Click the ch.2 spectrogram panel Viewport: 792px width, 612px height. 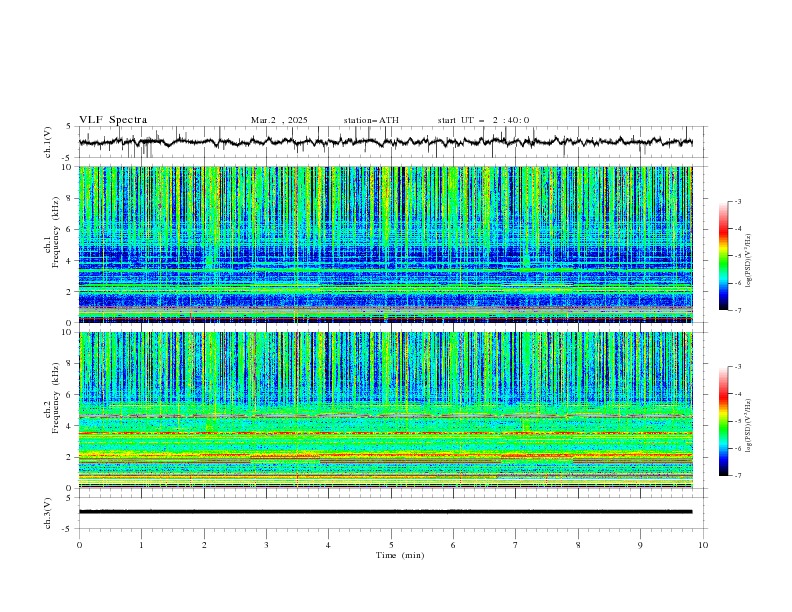point(385,410)
